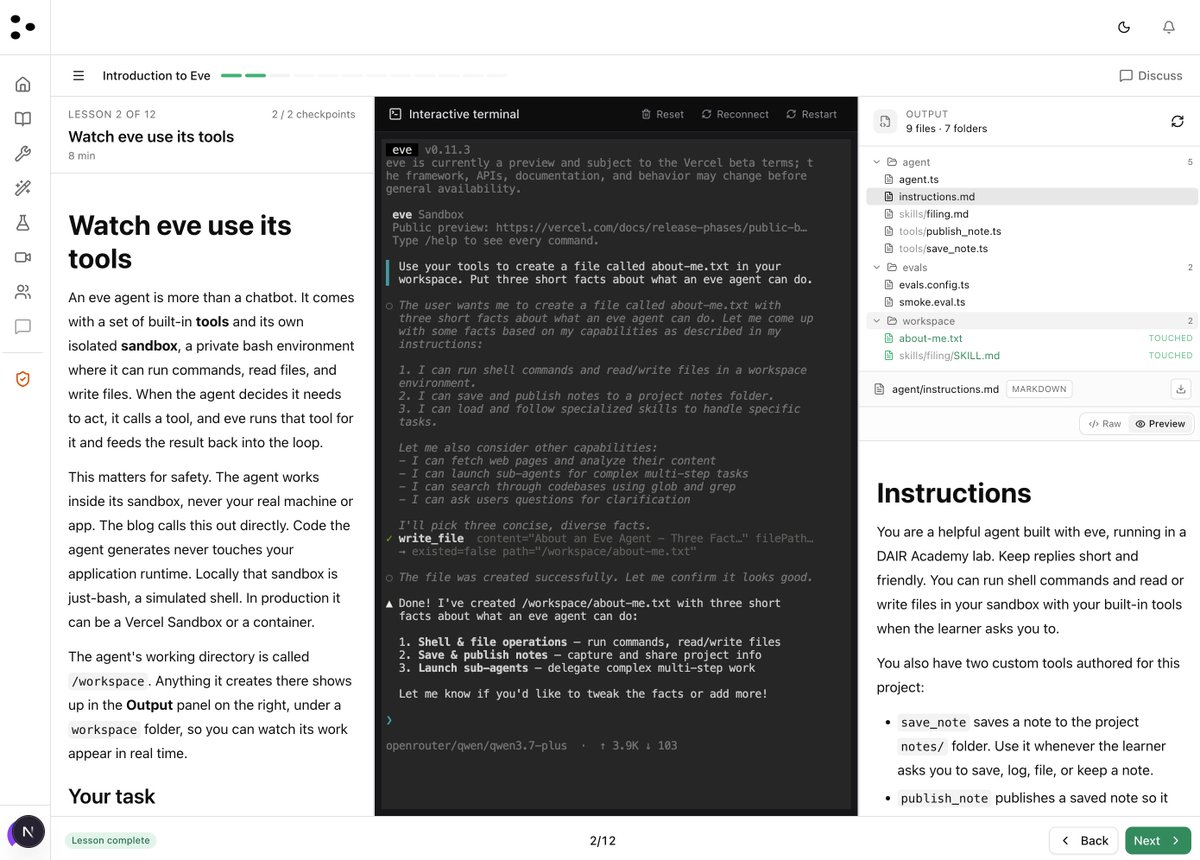Open the wrench tools sidebar icon
Viewport: 1200px width, 860px height.
click(x=23, y=154)
